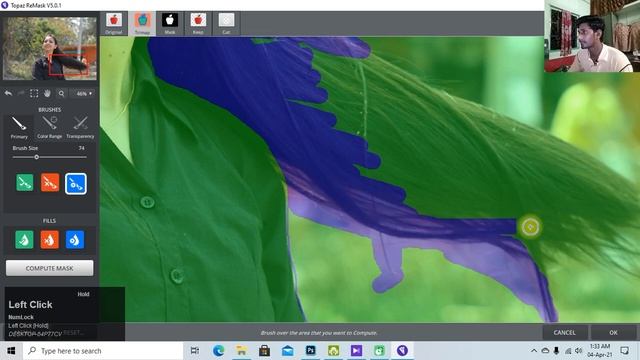
Task: Click the COMPUTE MASK button
Action: tap(49, 268)
